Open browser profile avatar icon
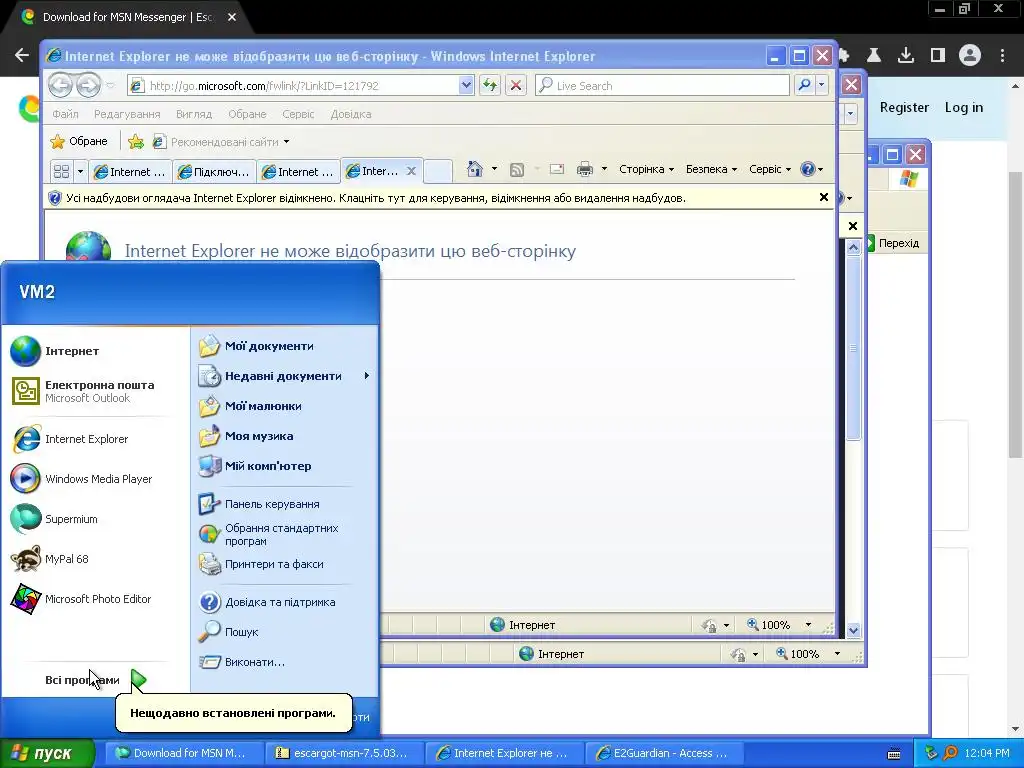The image size is (1024, 768). [x=970, y=56]
